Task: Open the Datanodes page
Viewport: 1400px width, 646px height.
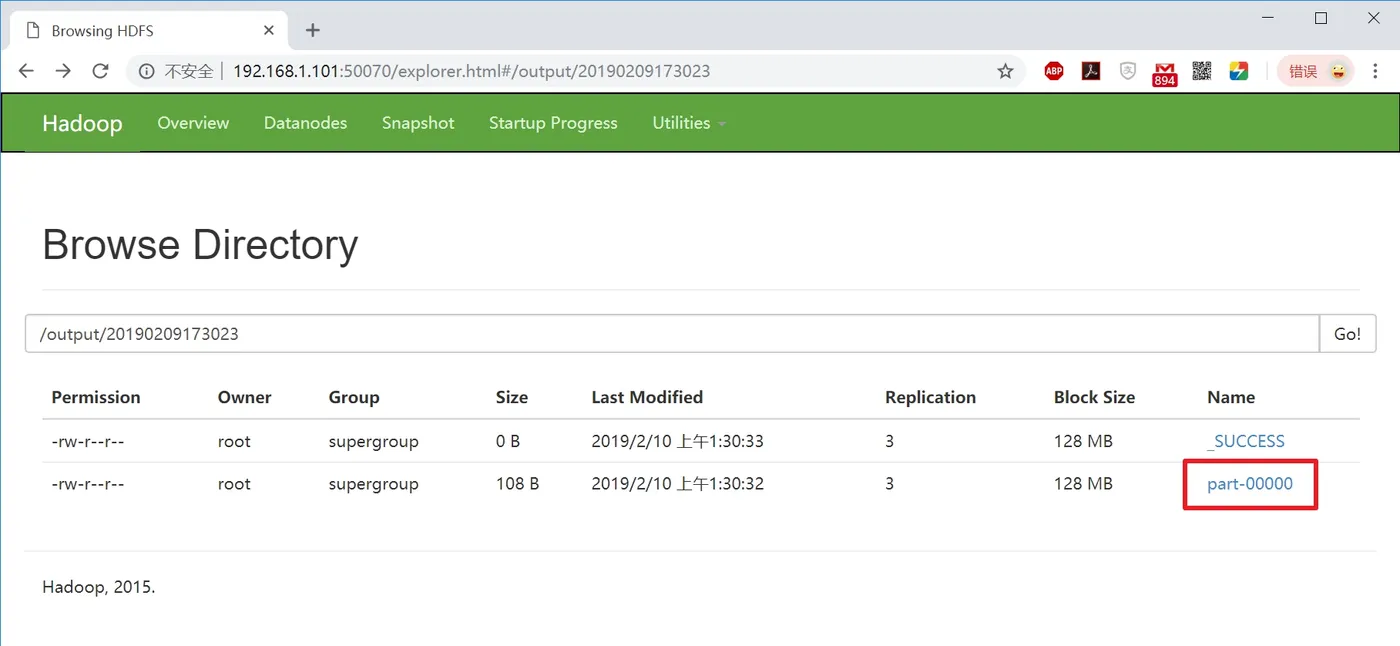Action: pyautogui.click(x=305, y=123)
